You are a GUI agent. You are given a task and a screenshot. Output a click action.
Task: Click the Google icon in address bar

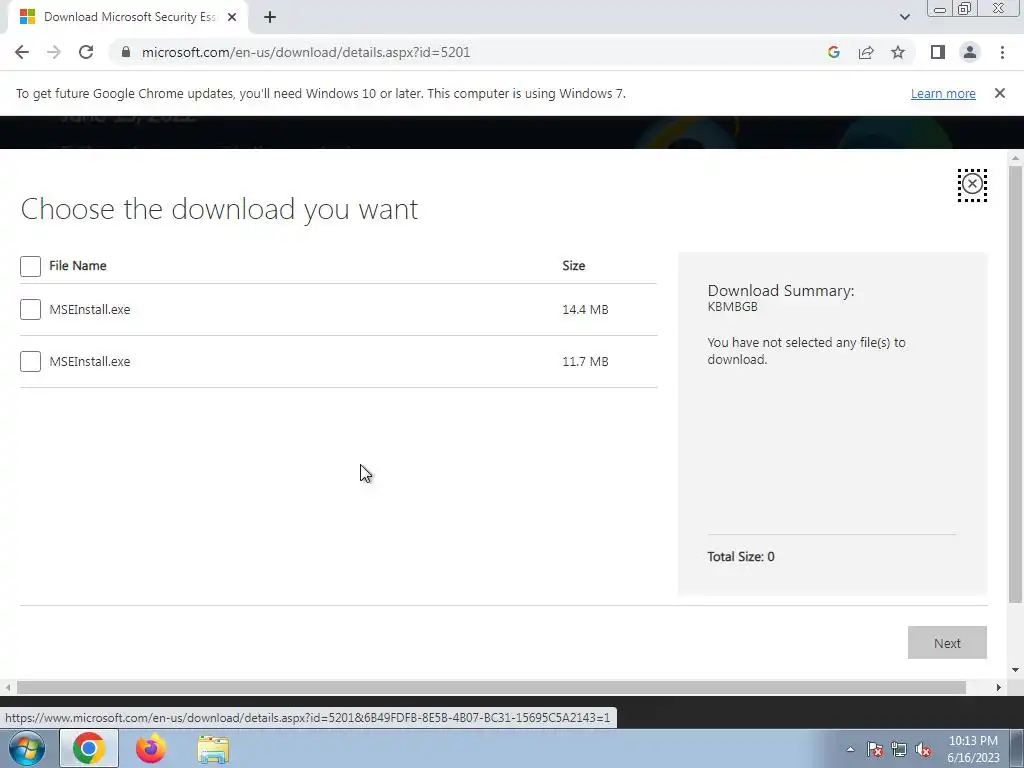pos(833,52)
